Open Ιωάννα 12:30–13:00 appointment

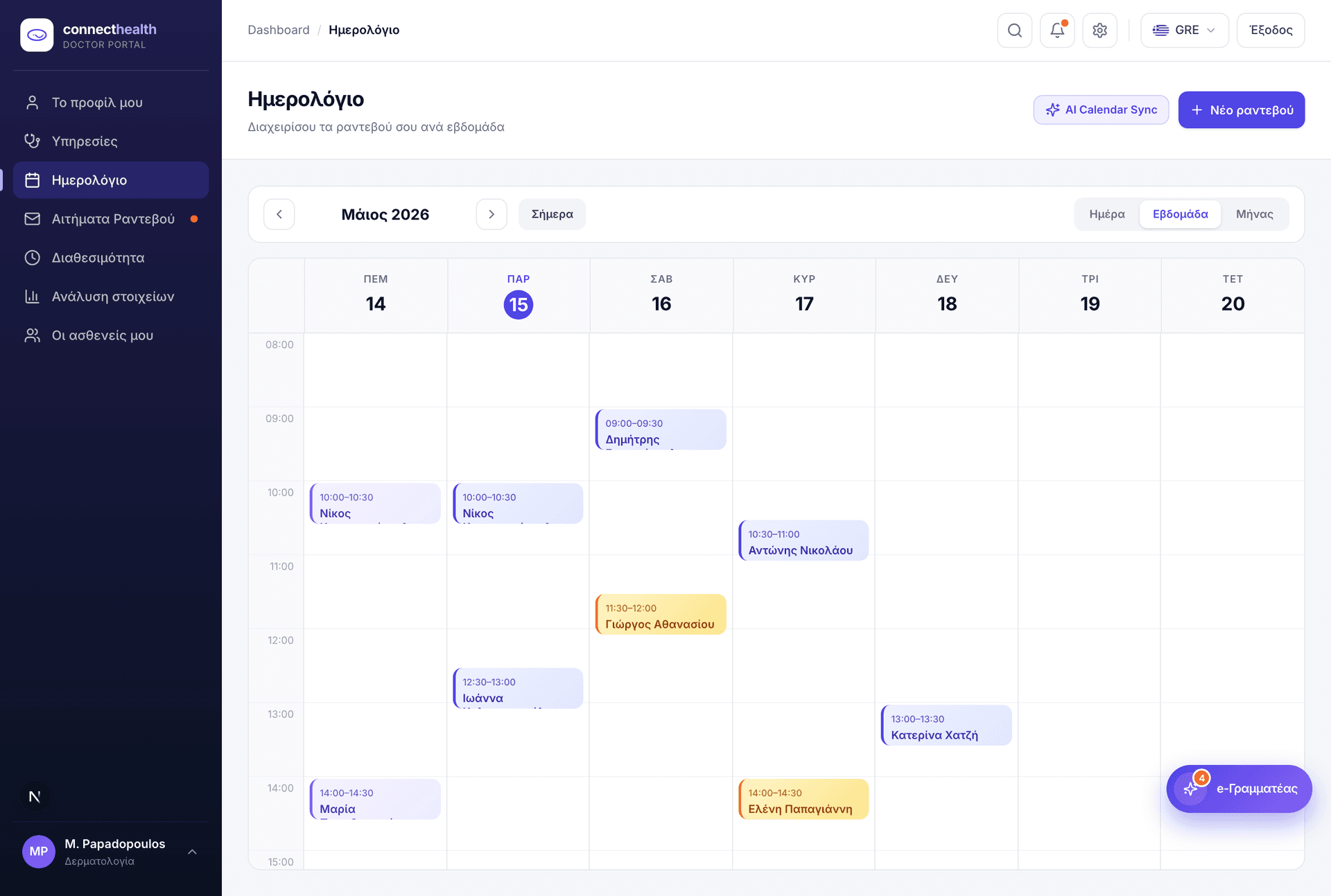click(518, 689)
